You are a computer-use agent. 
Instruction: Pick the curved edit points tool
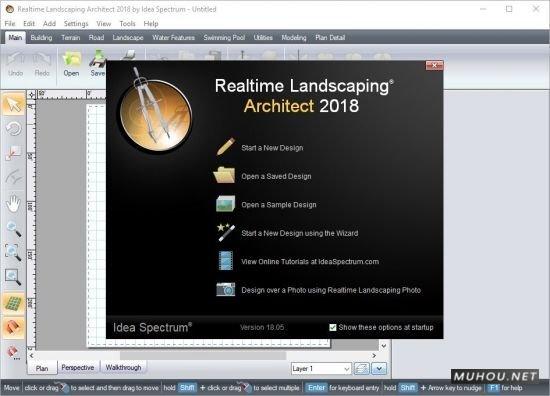pos(13,177)
